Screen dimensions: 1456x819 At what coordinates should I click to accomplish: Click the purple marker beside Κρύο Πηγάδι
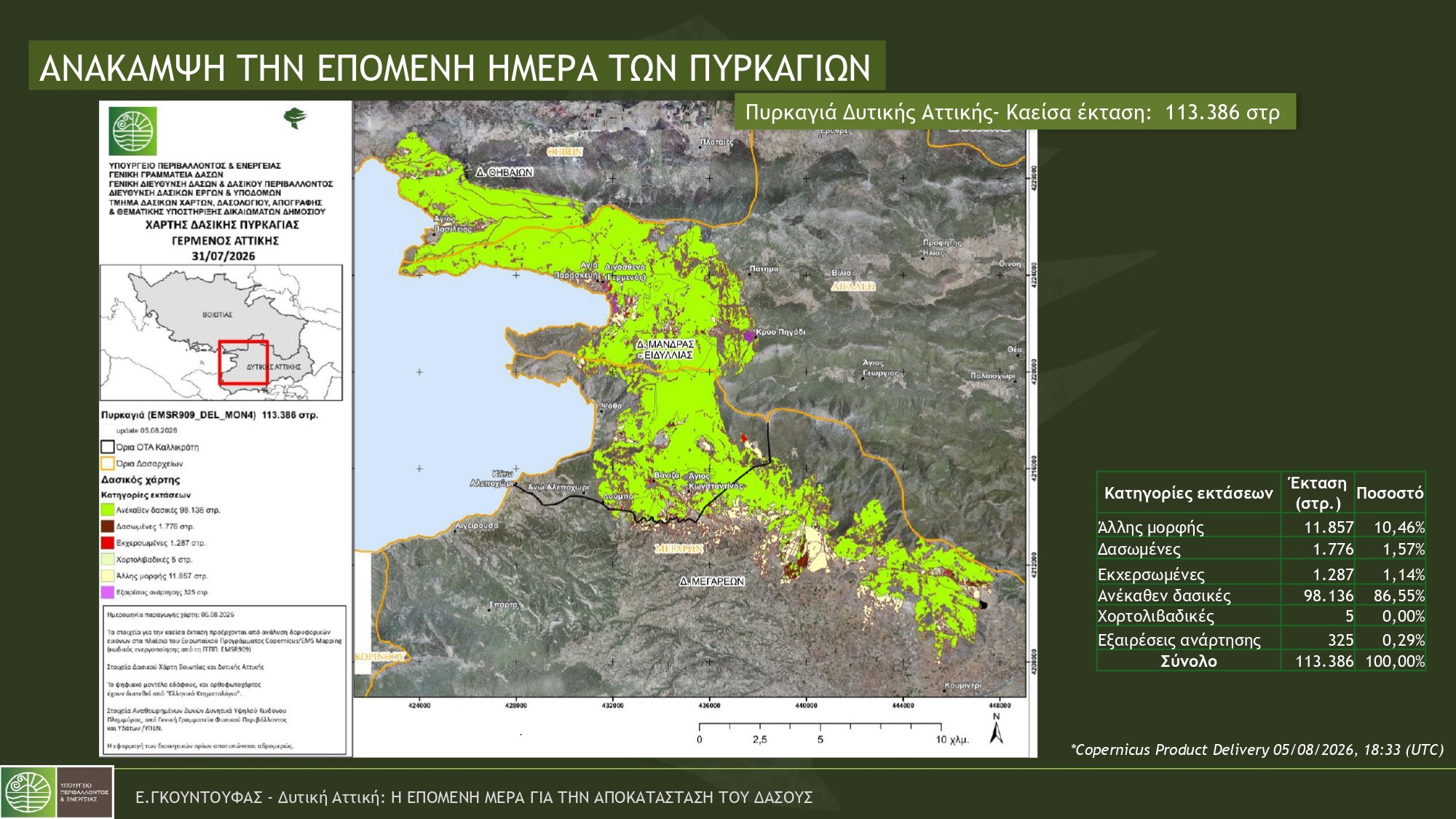click(x=748, y=336)
